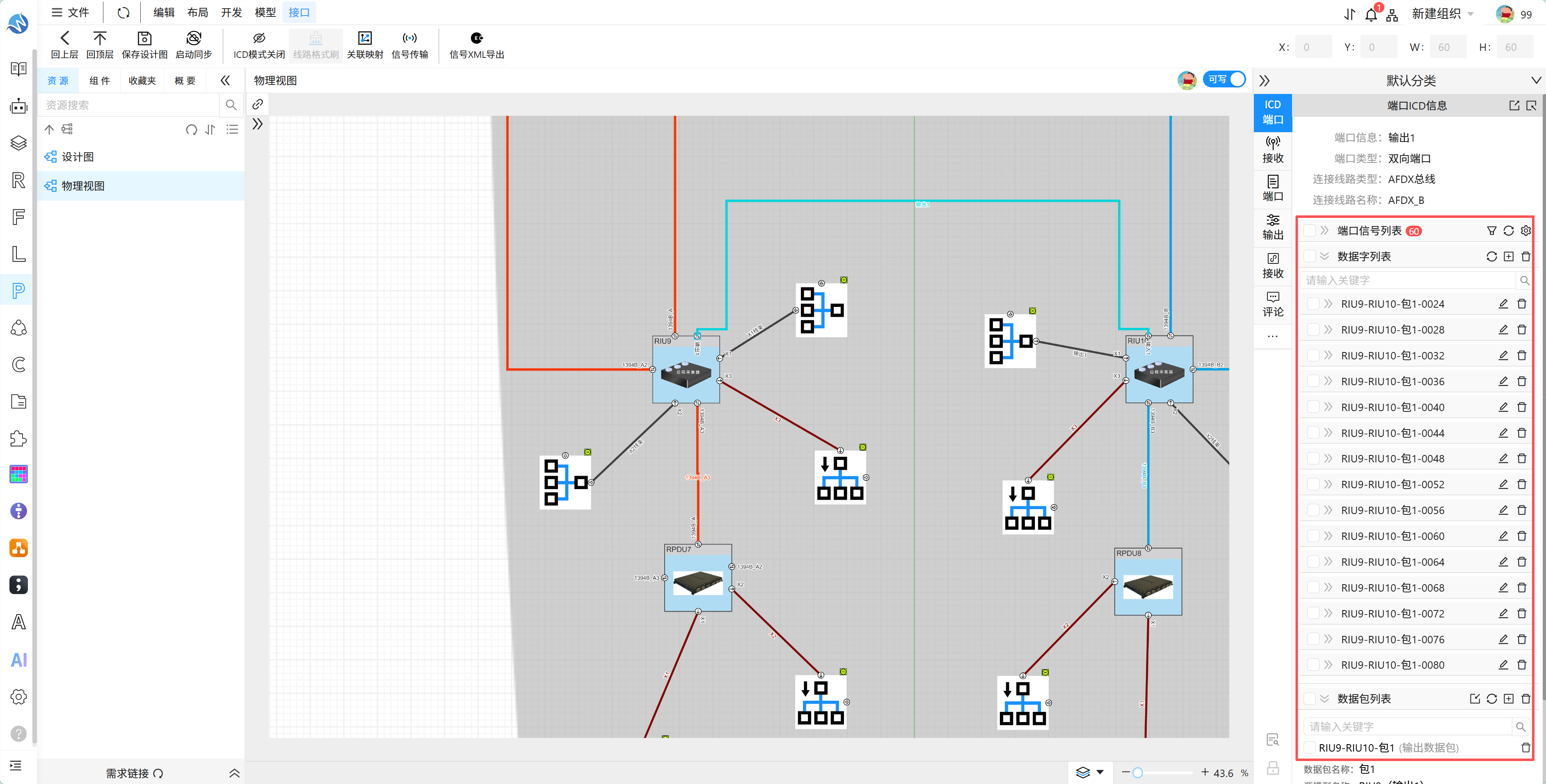Open the 评论 side tab
Image resolution: width=1546 pixels, height=784 pixels.
(1272, 304)
